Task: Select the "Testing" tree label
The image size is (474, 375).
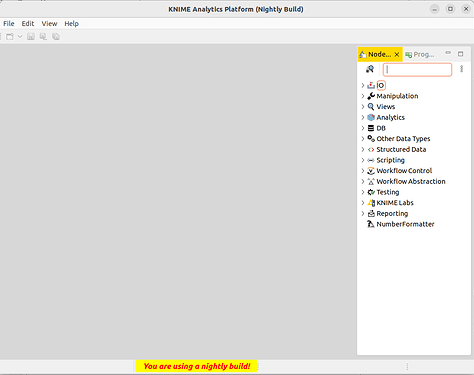Action: (x=388, y=192)
